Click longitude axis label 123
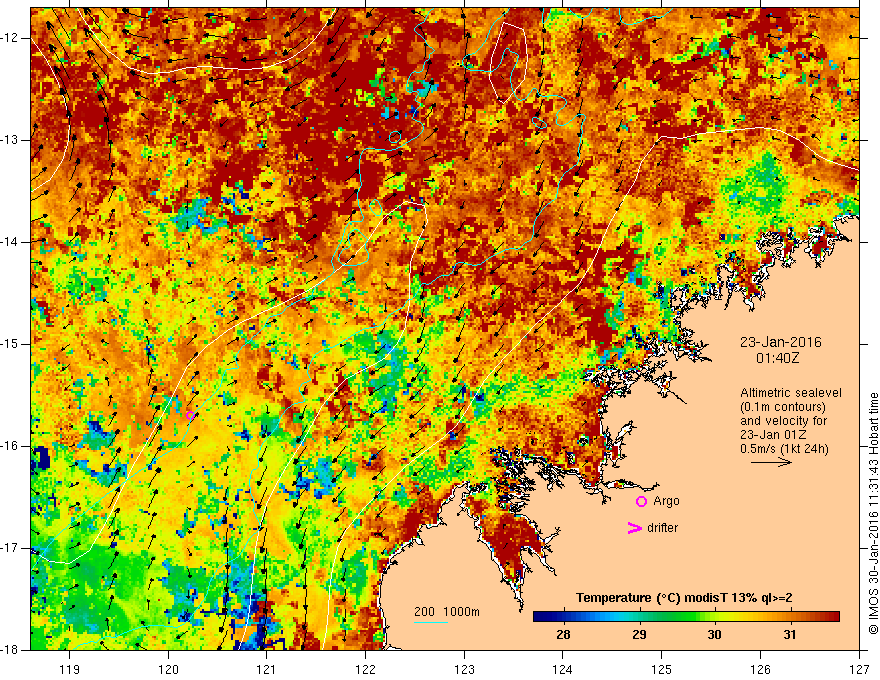880x680 pixels. (464, 669)
